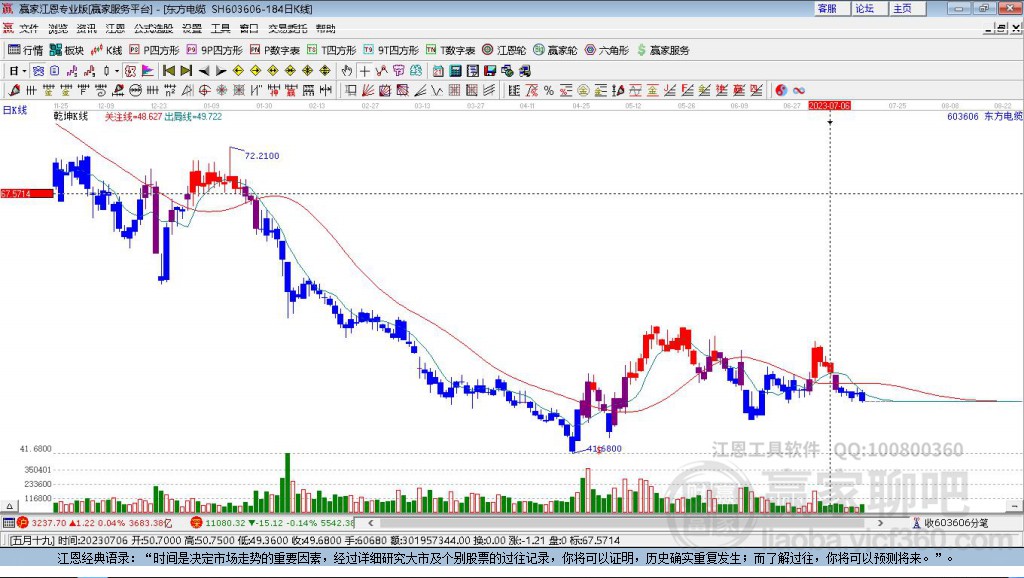Expand the candlestick style dropdown arrow
Viewport: 1024px width, 578px height.
116,71
